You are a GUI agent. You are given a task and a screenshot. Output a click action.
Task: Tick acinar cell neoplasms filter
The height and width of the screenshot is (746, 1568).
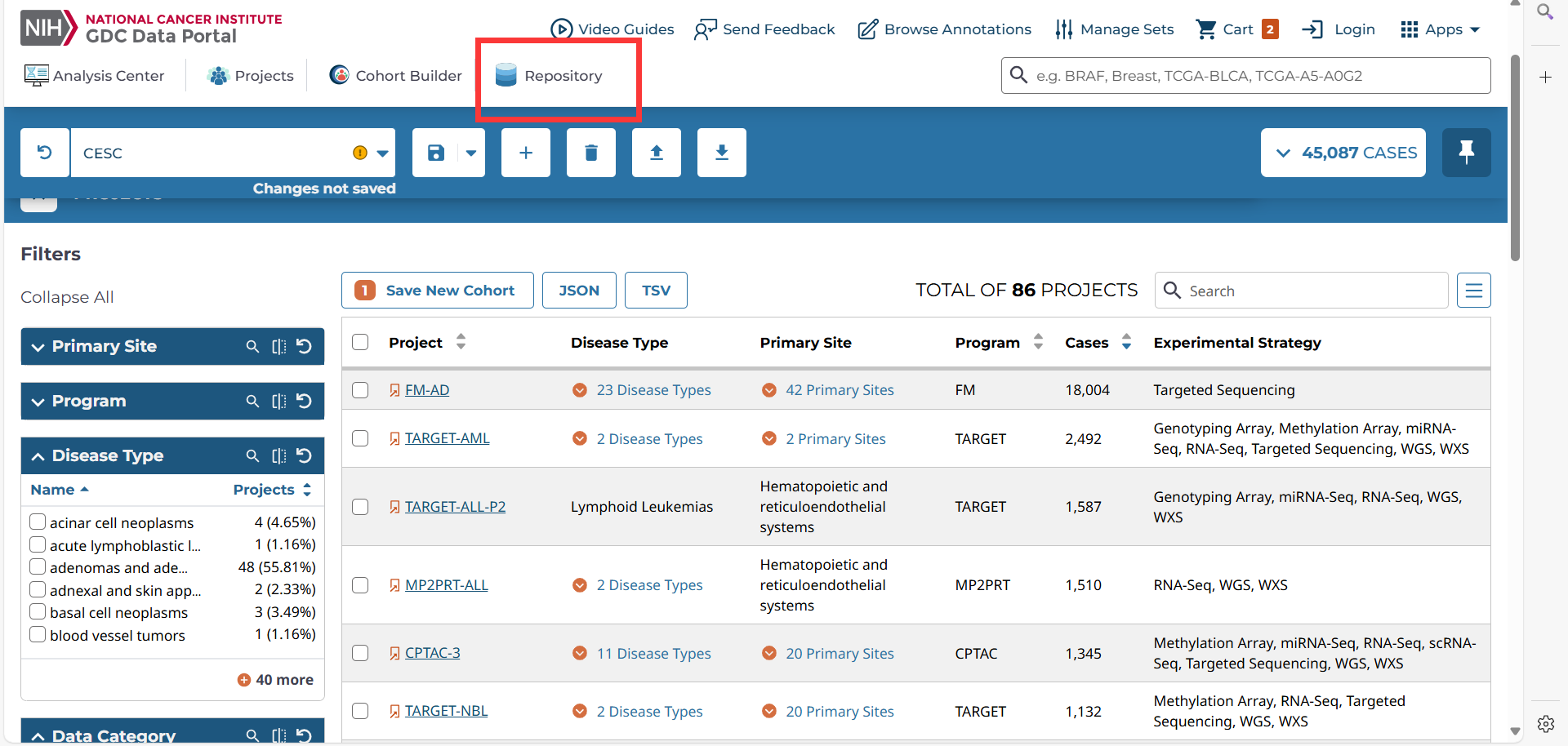click(x=38, y=522)
